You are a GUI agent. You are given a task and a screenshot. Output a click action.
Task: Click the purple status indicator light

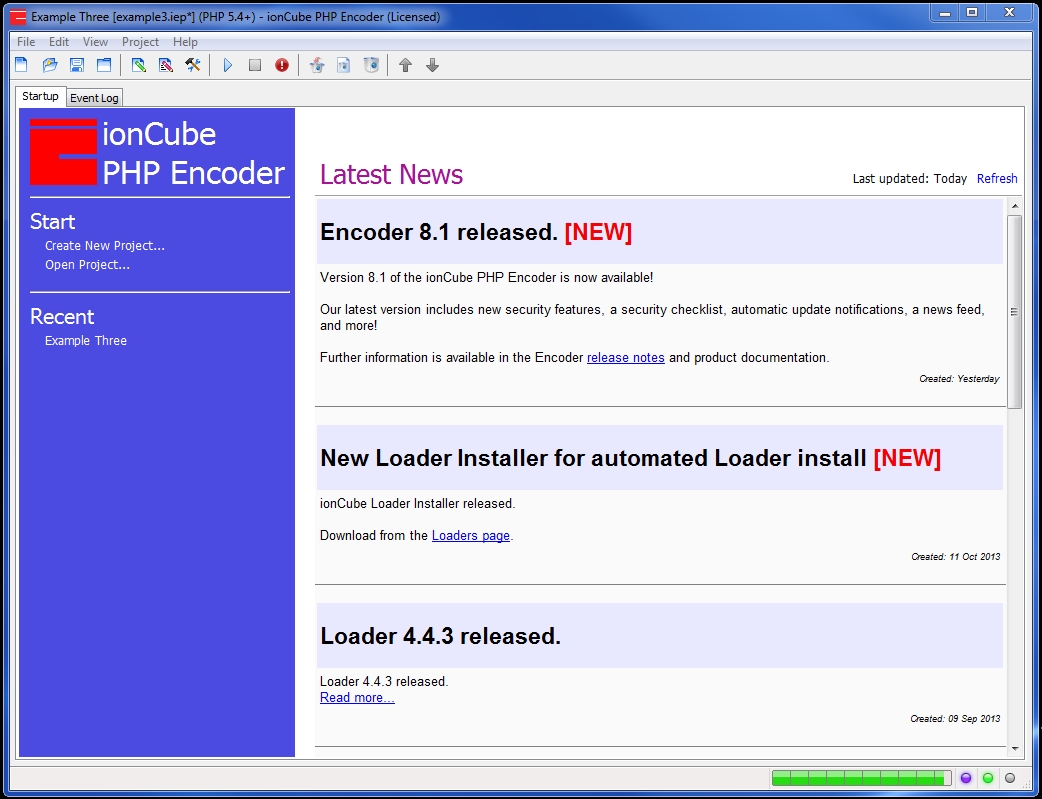966,778
